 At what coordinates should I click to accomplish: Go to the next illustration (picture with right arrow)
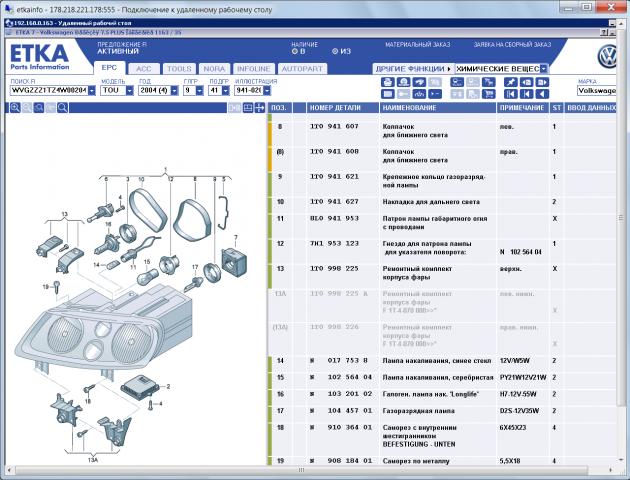[542, 82]
